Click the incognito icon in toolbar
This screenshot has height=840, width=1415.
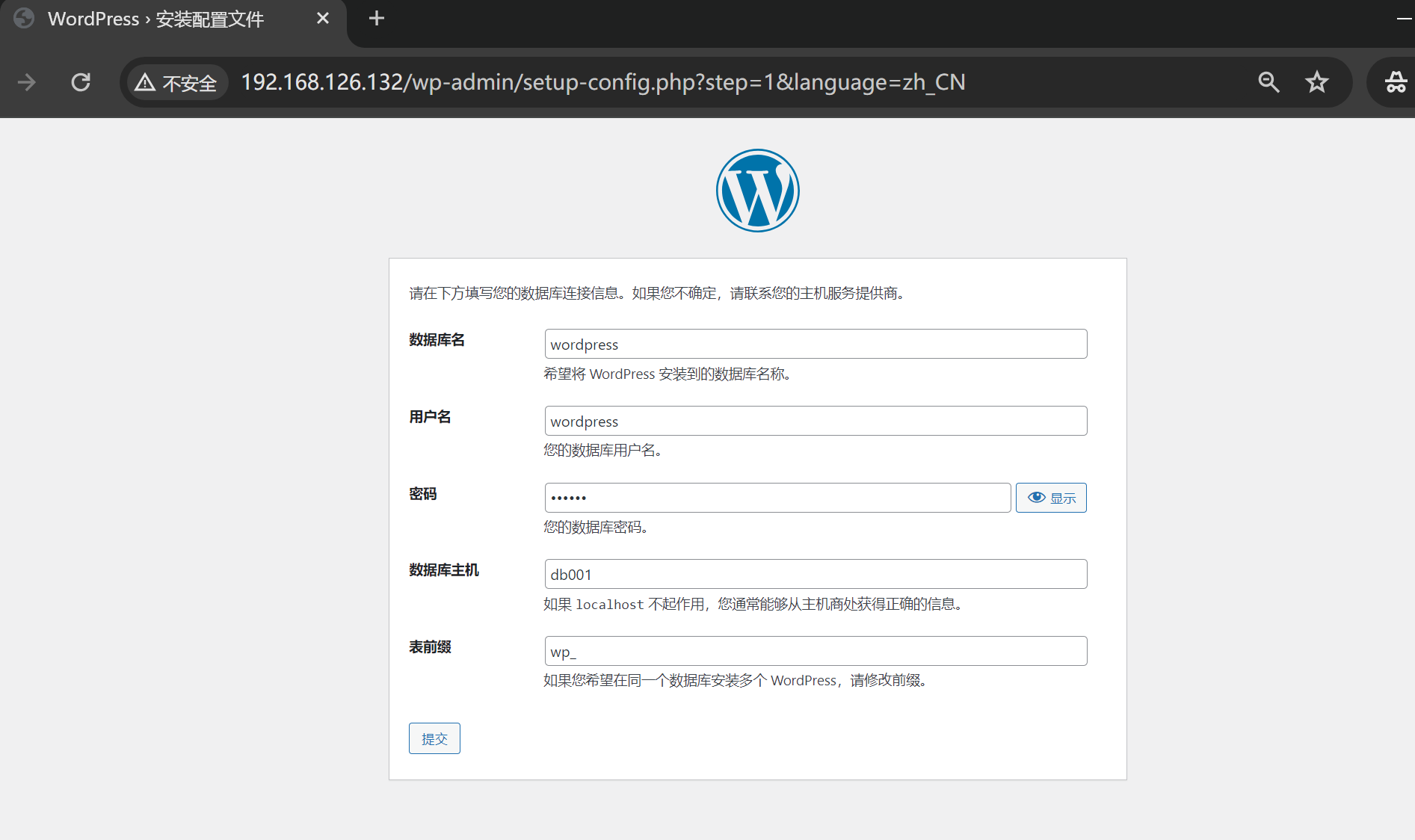coord(1396,82)
